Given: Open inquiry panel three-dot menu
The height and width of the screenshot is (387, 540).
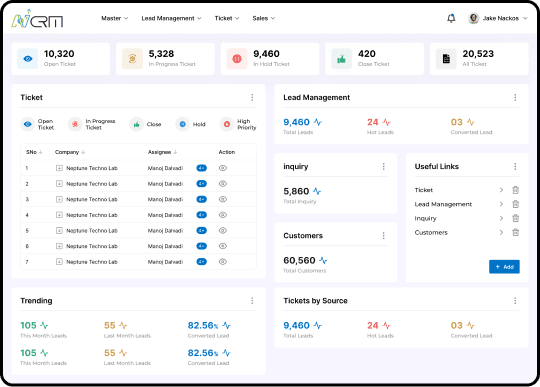Looking at the screenshot, I should [383, 167].
